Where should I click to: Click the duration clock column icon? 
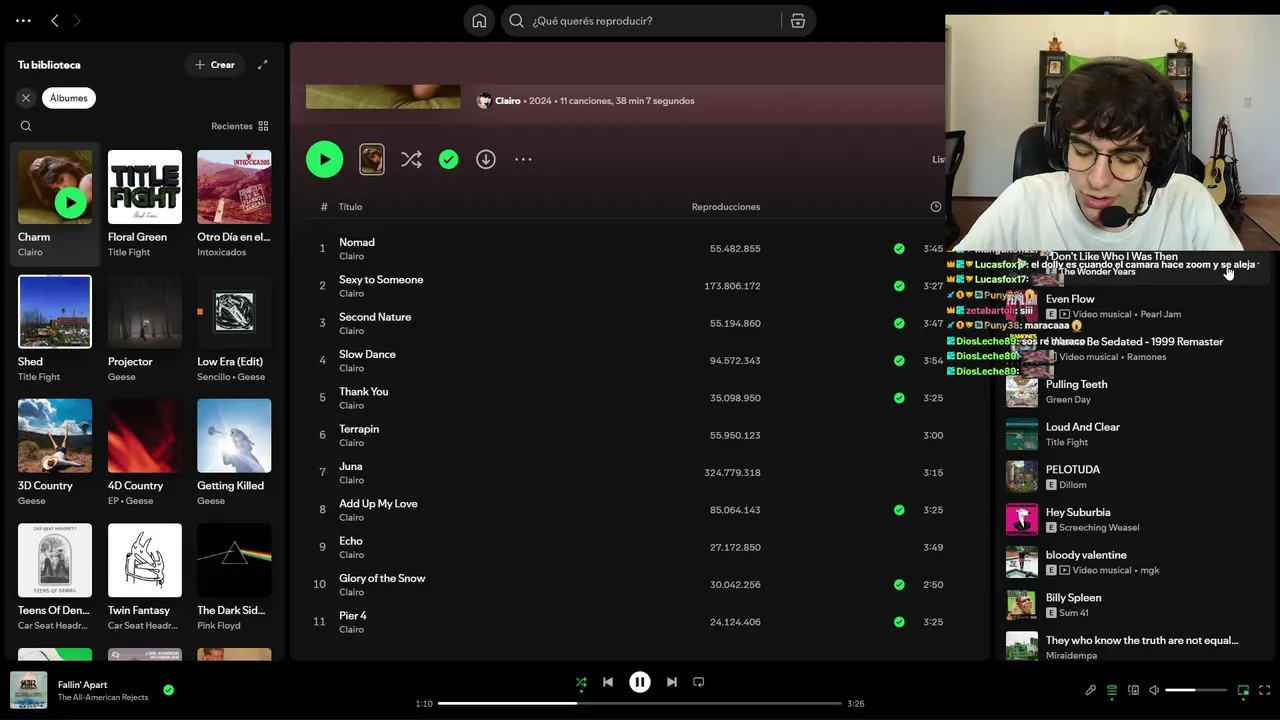click(x=936, y=207)
